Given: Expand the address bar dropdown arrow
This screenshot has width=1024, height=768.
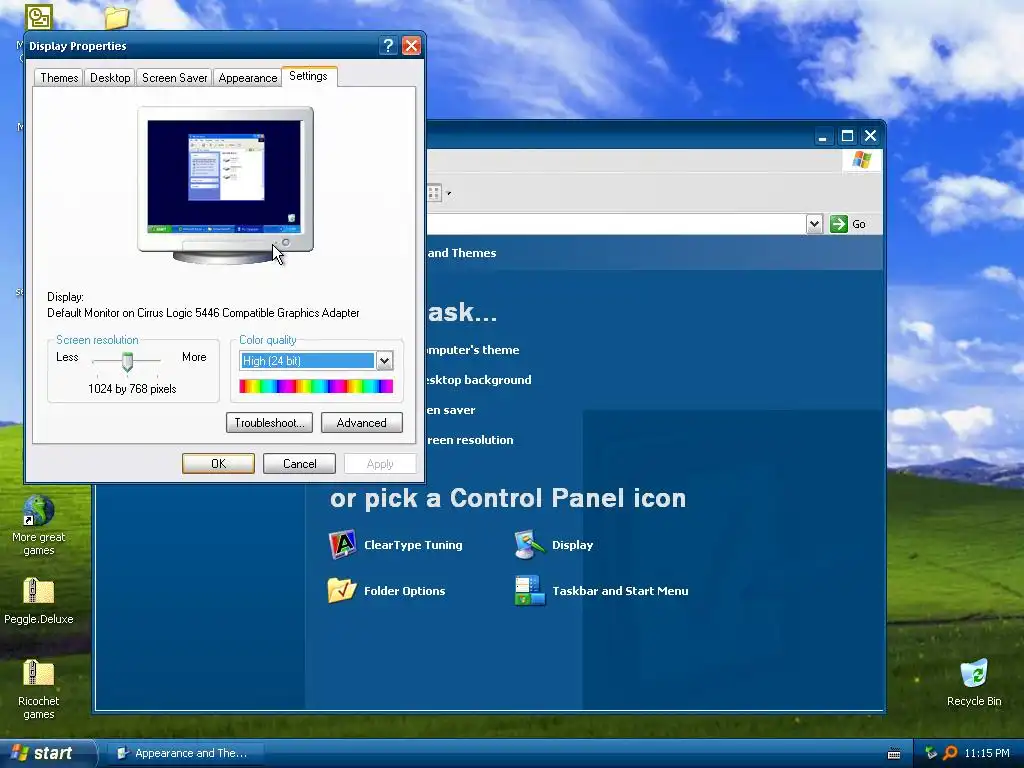Looking at the screenshot, I should (814, 224).
